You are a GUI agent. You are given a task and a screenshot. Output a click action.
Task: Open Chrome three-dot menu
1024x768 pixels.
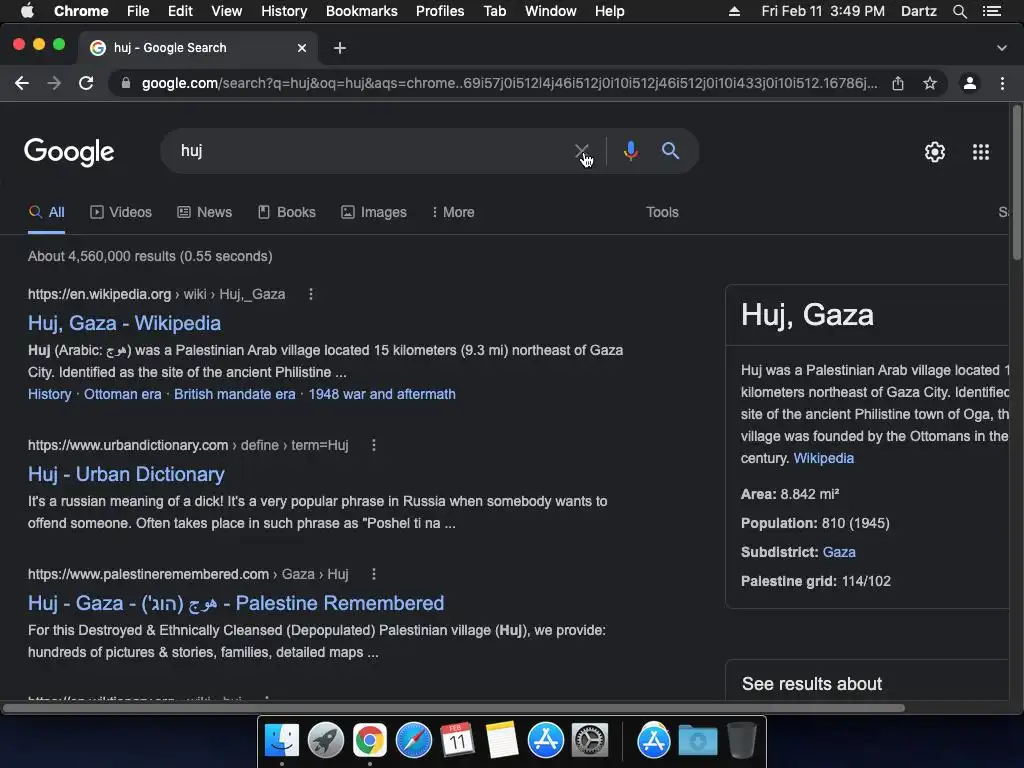(x=1002, y=83)
